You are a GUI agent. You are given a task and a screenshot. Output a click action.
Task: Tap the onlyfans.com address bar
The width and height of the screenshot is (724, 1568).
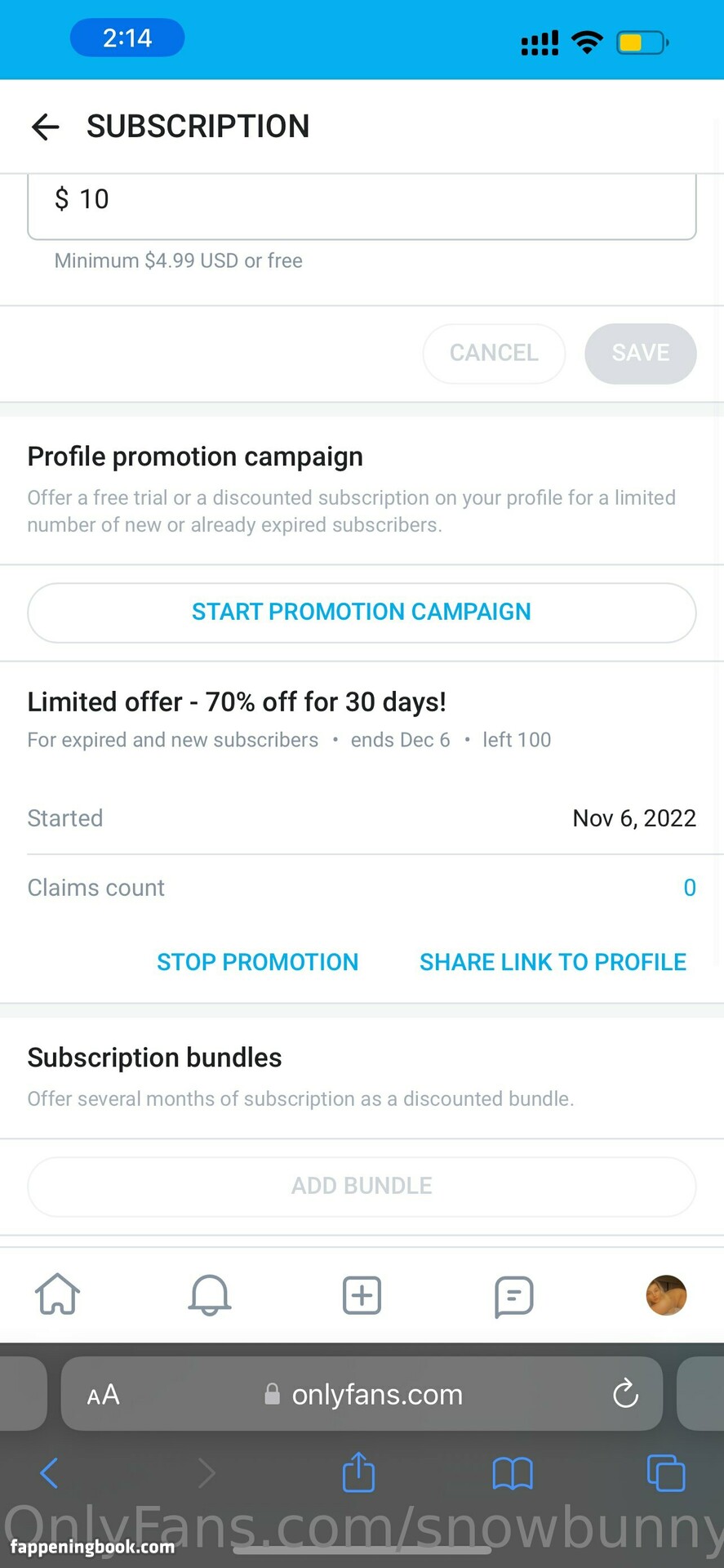(x=376, y=1394)
